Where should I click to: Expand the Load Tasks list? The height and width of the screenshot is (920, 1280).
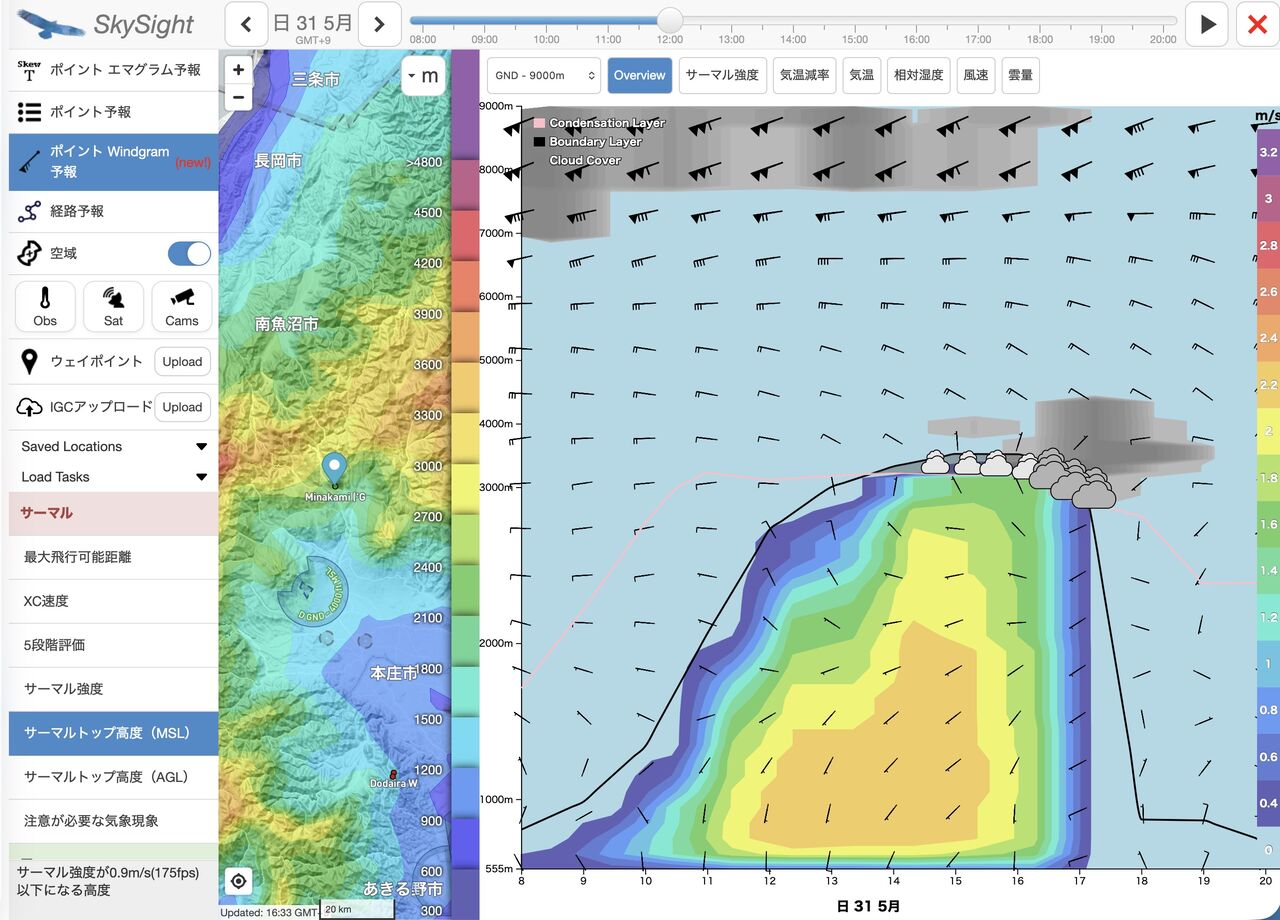coord(113,477)
